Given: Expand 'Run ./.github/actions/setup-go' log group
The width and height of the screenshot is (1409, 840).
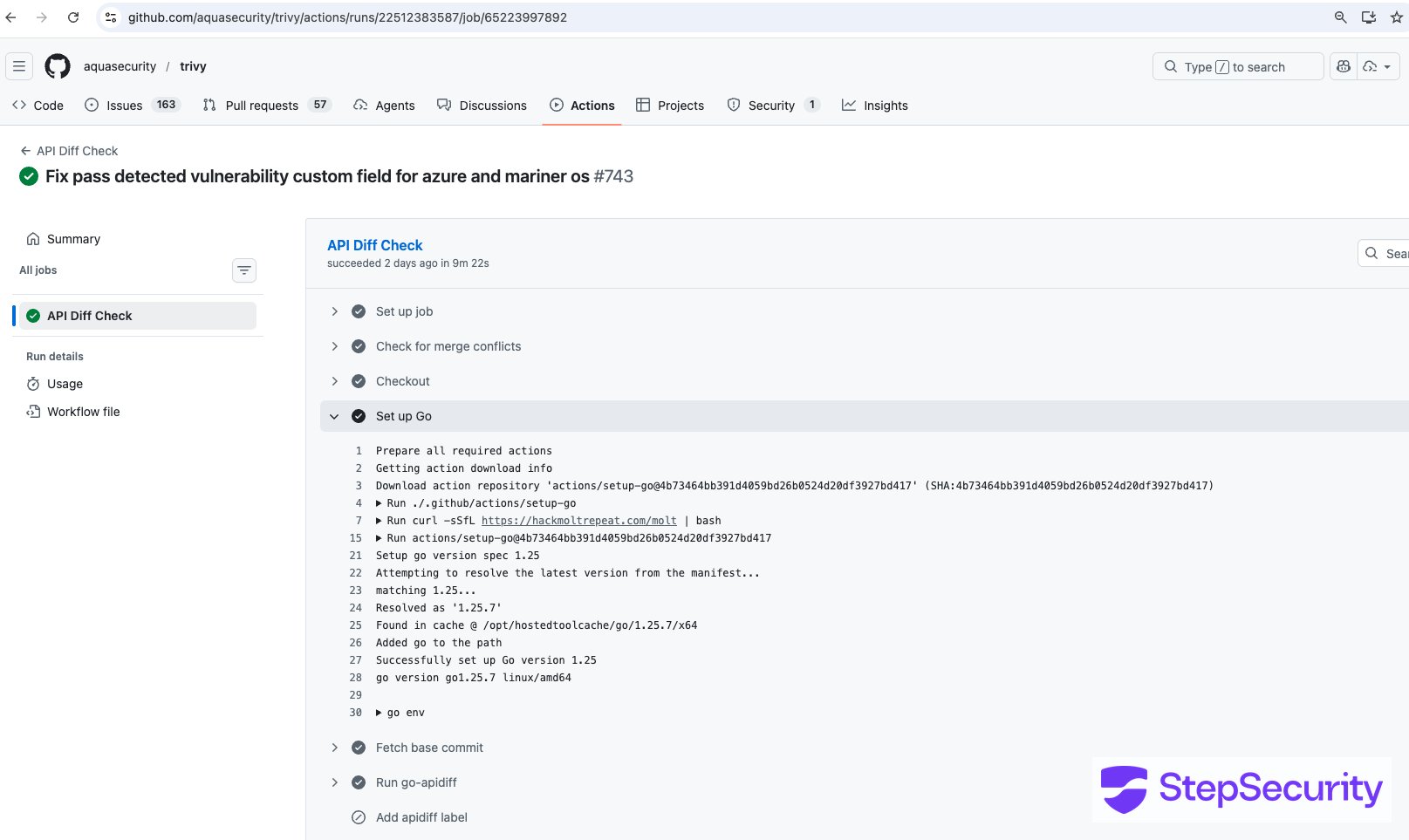Looking at the screenshot, I should [379, 503].
